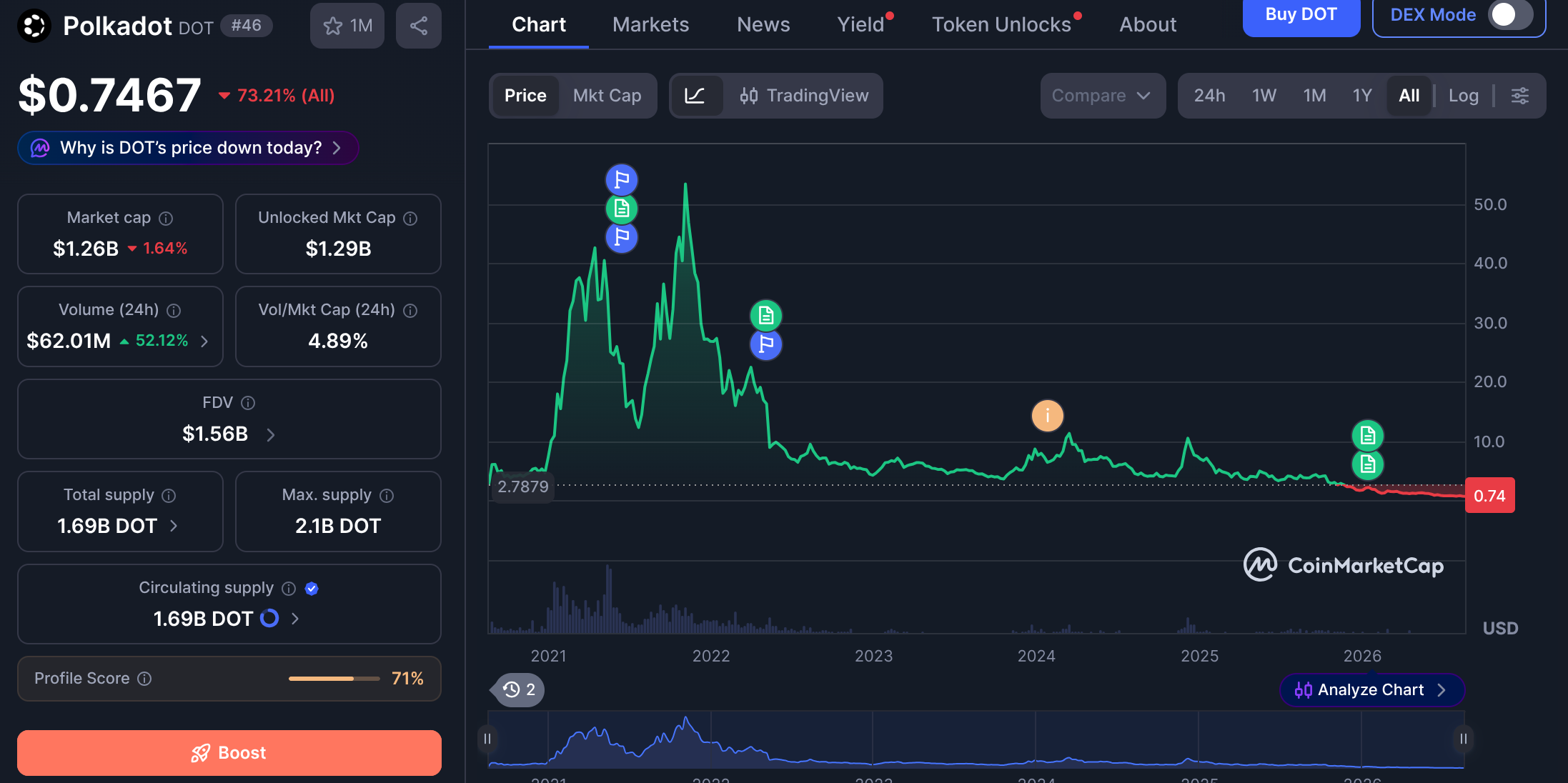Open the history events counter icon
The width and height of the screenshot is (1568, 783).
click(x=519, y=689)
